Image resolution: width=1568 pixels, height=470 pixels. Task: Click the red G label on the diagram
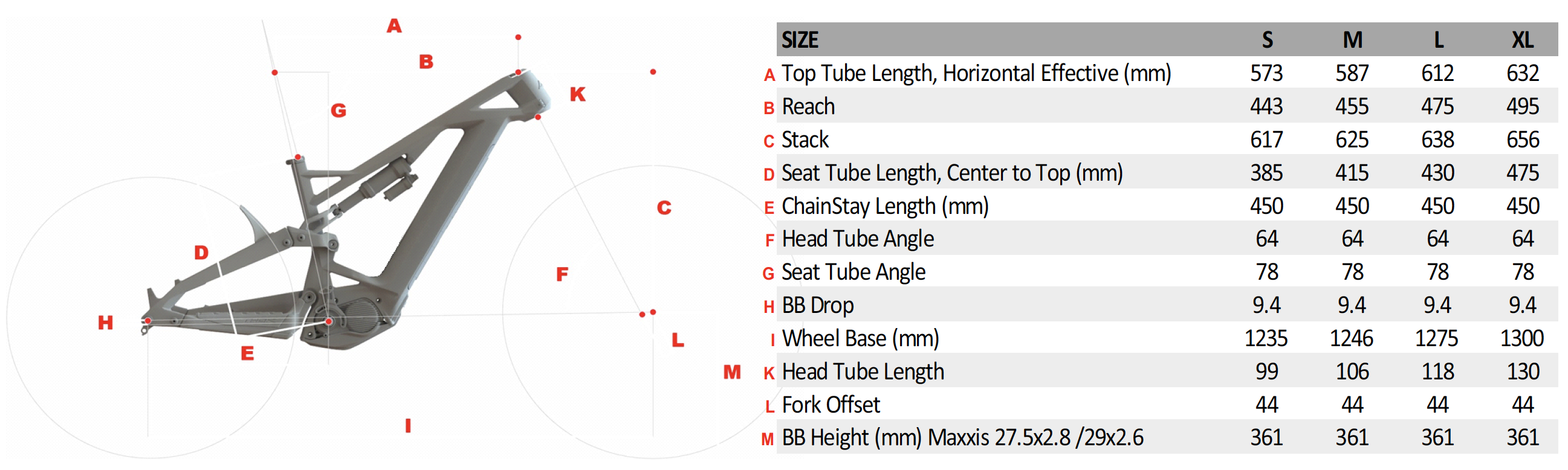click(339, 111)
